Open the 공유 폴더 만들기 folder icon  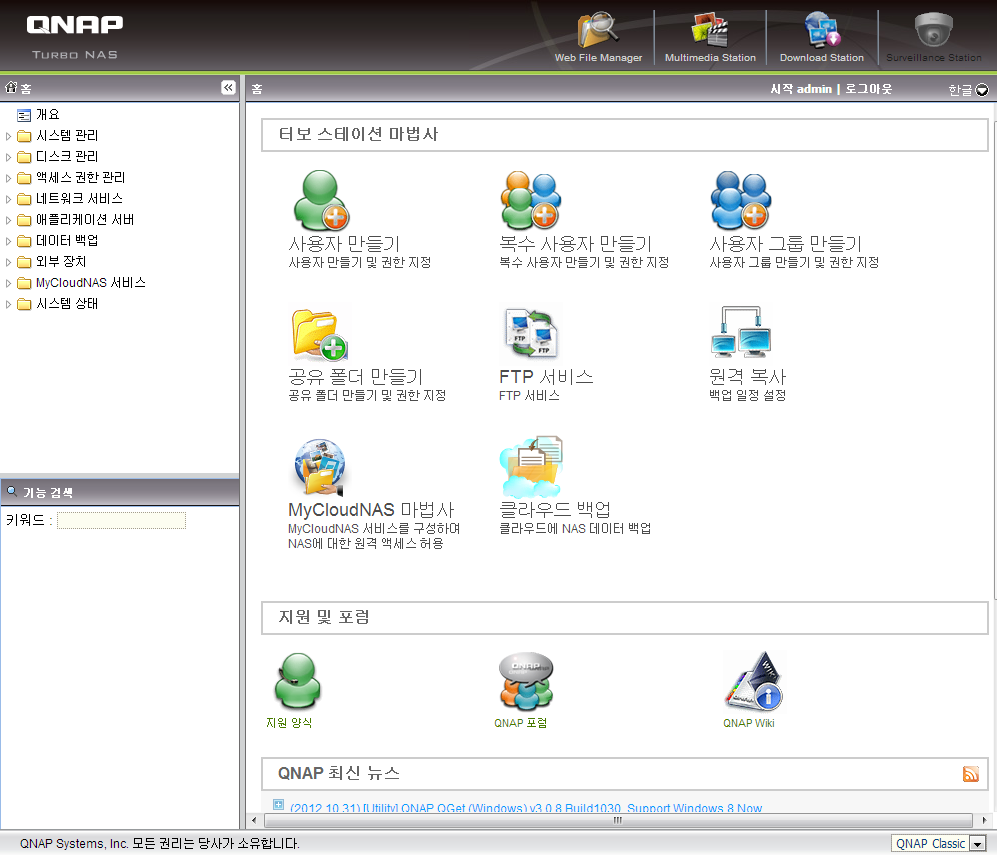click(x=320, y=334)
